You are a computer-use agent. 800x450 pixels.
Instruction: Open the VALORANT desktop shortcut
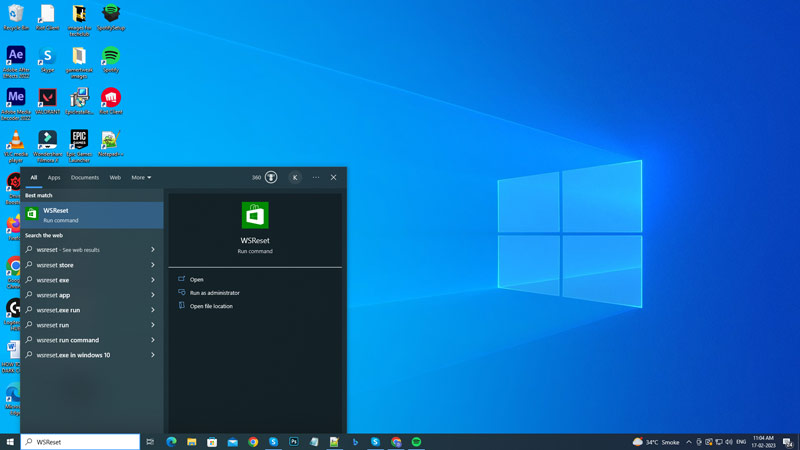(x=47, y=98)
